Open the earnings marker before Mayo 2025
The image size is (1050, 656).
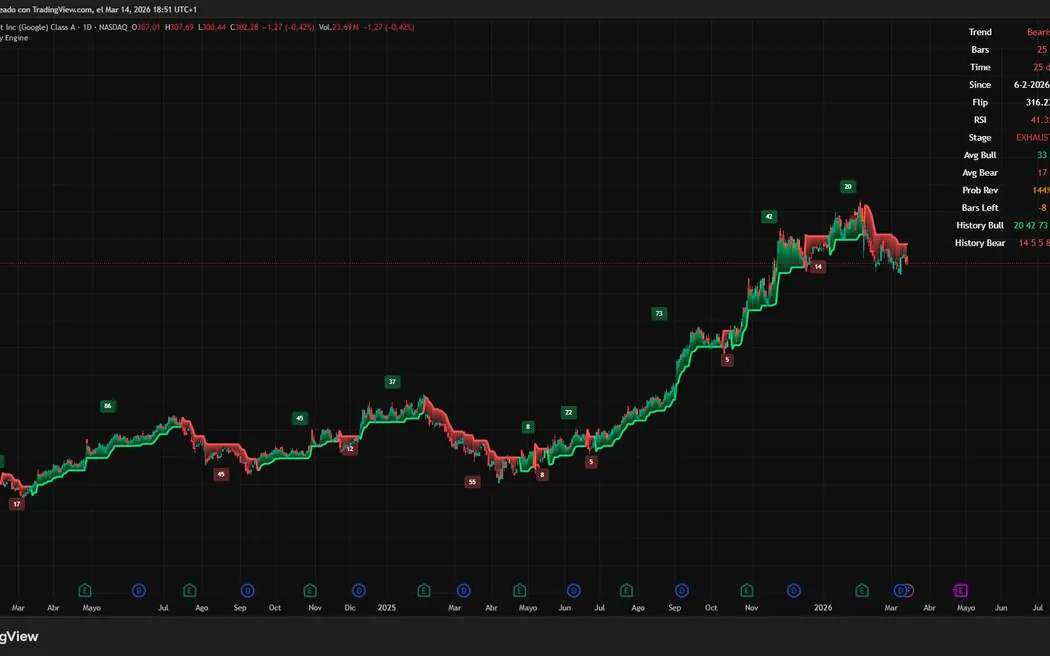tap(520, 590)
